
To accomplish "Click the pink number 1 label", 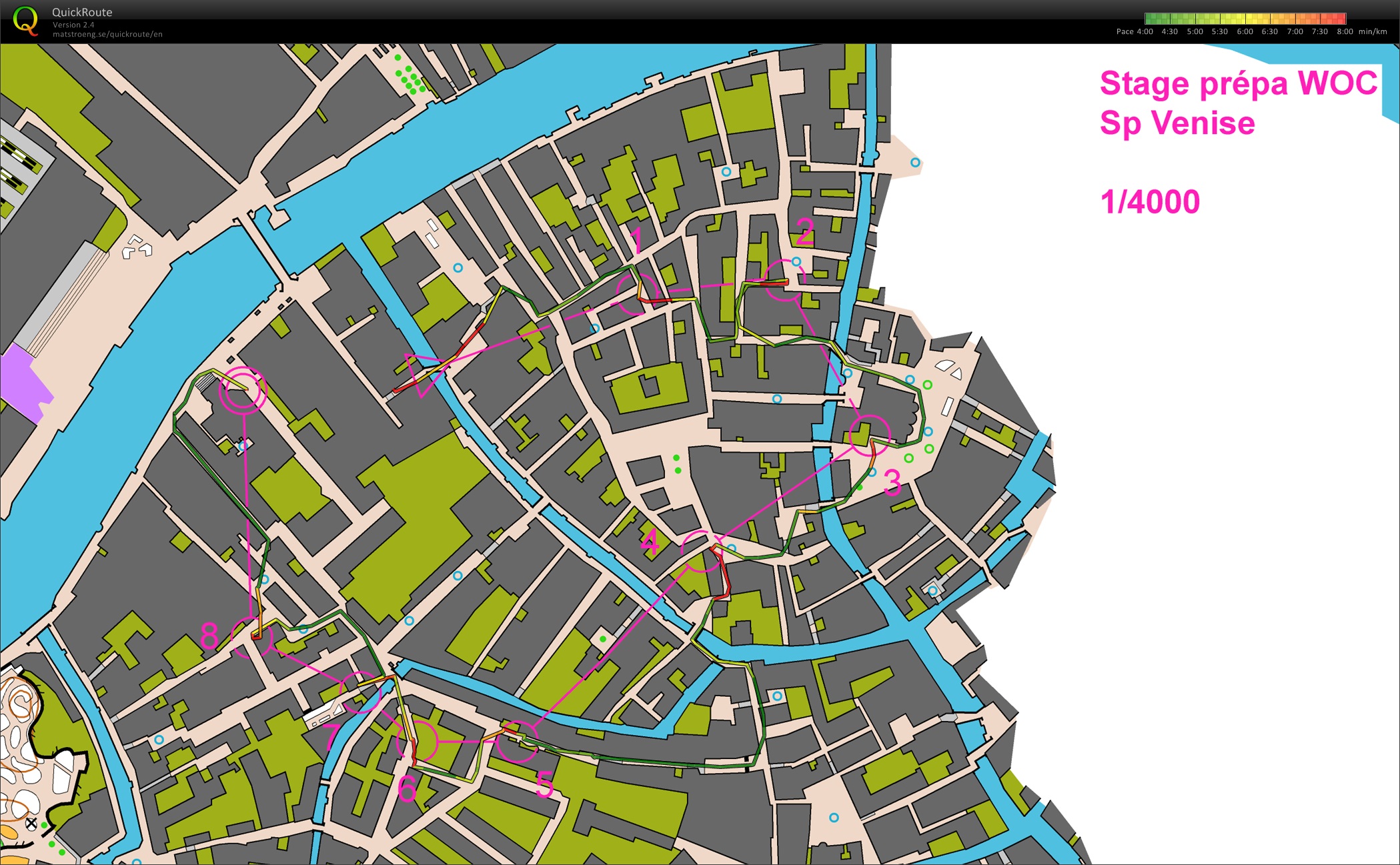I will (x=637, y=241).
